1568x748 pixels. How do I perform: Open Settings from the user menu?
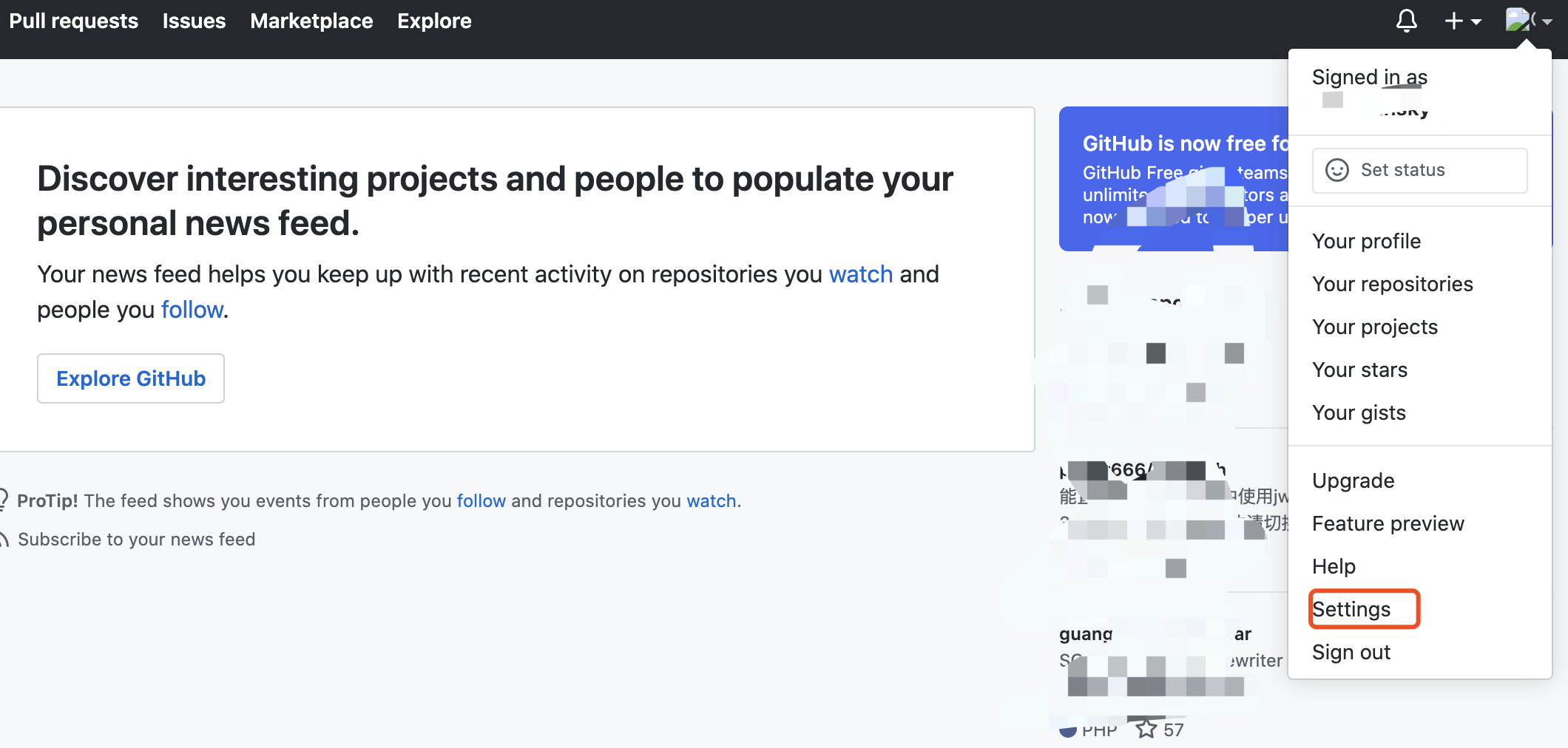[1351, 609]
